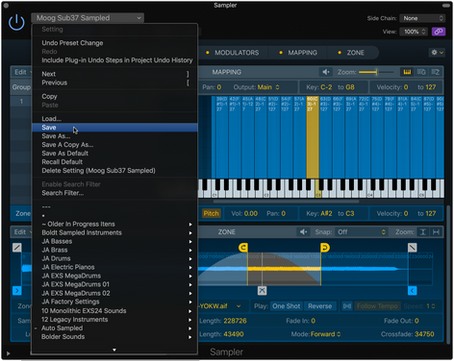Choose Save As... from the menu
Screen dimensions: 454x361
pos(115,136)
